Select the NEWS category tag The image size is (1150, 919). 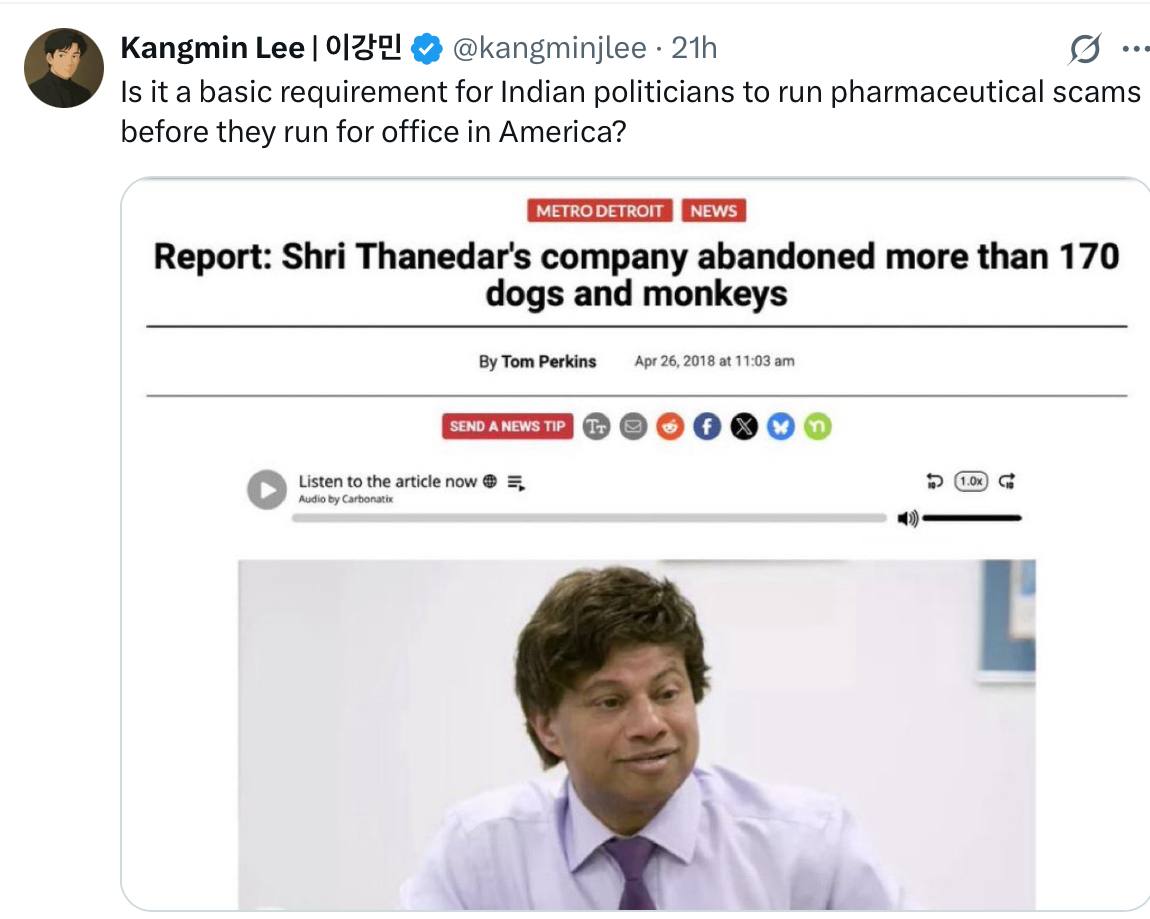[x=714, y=211]
